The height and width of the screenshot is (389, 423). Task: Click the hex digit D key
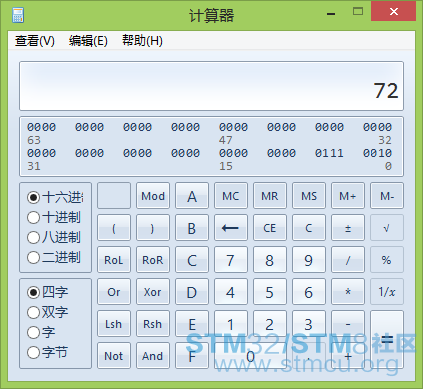click(192, 292)
